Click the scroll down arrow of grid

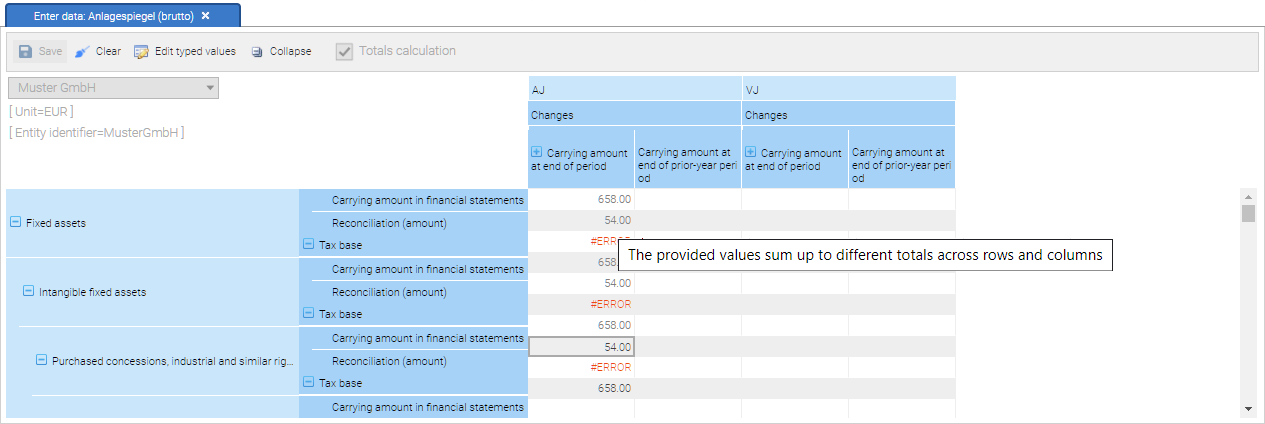(1247, 409)
